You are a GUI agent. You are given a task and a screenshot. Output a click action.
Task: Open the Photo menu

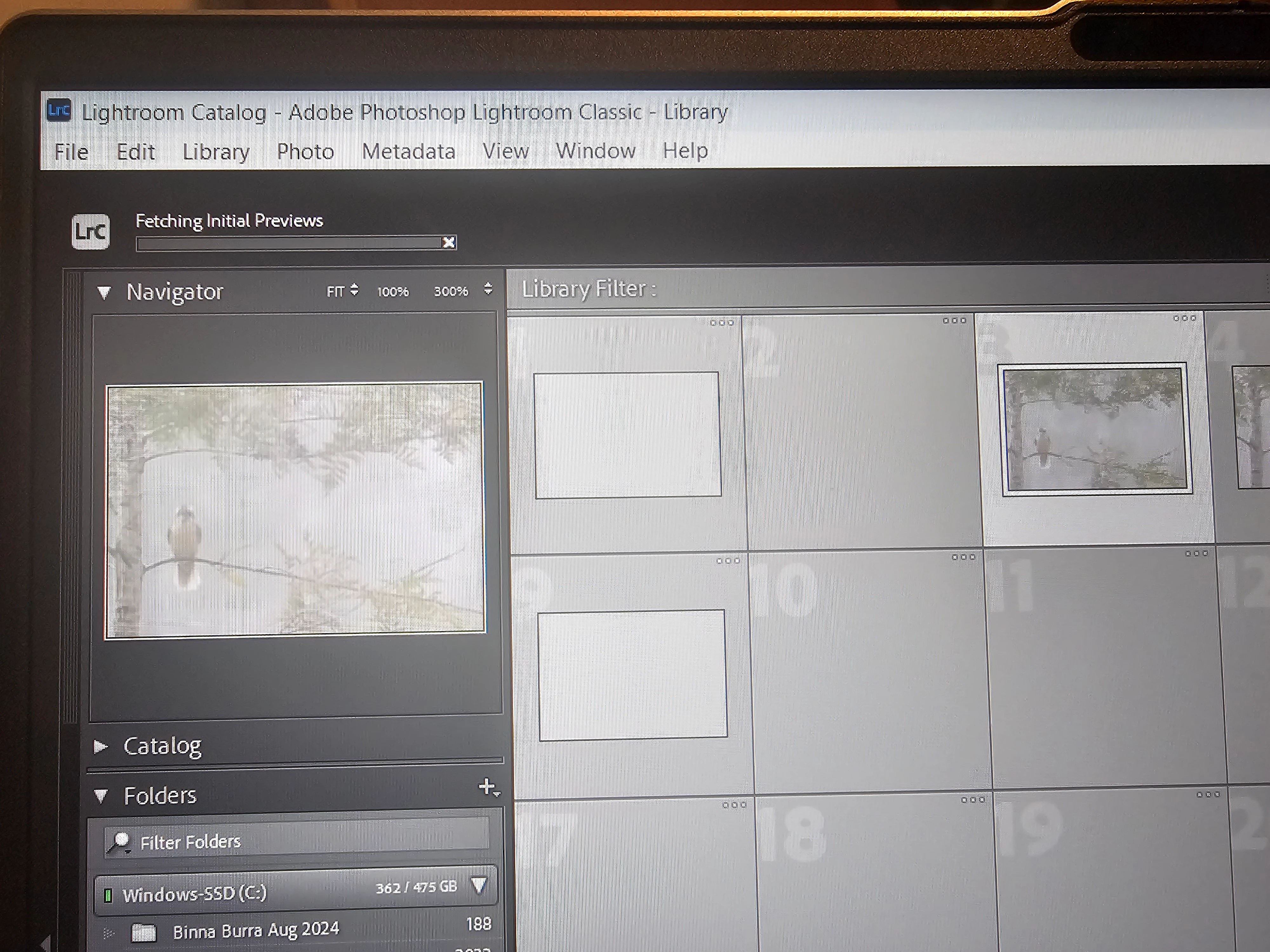tap(305, 151)
